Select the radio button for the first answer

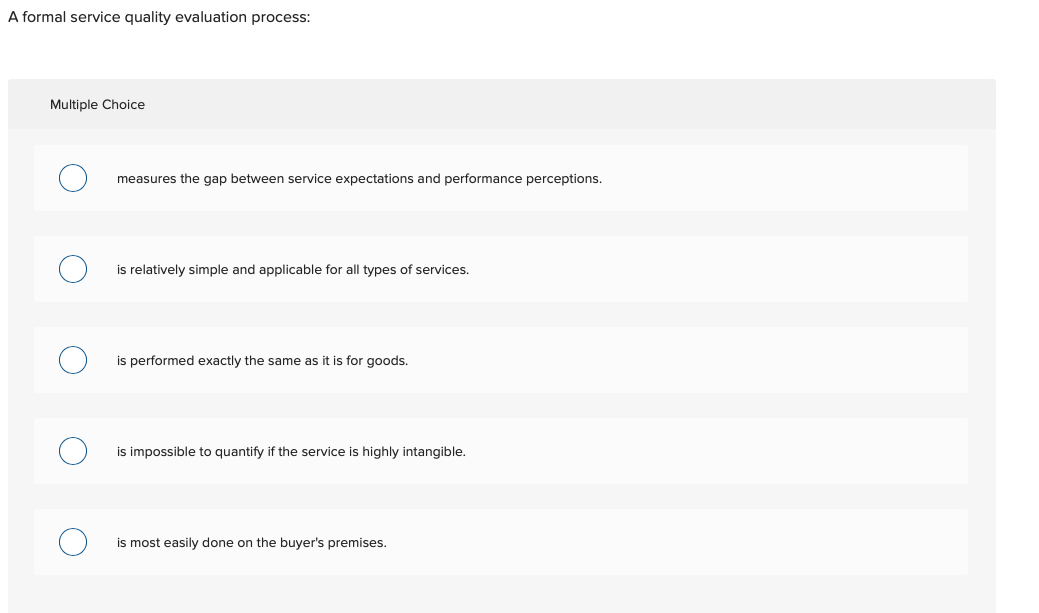[72, 177]
